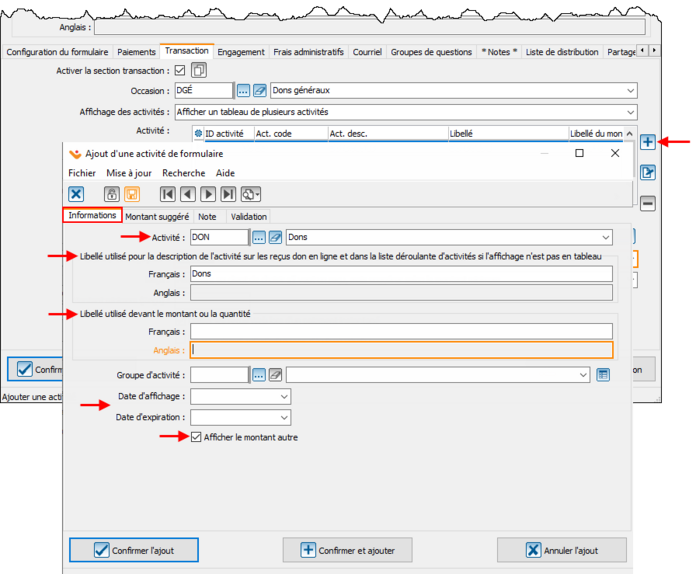Click the blue plus icon to add an activity
The image size is (696, 574).
(x=648, y=142)
